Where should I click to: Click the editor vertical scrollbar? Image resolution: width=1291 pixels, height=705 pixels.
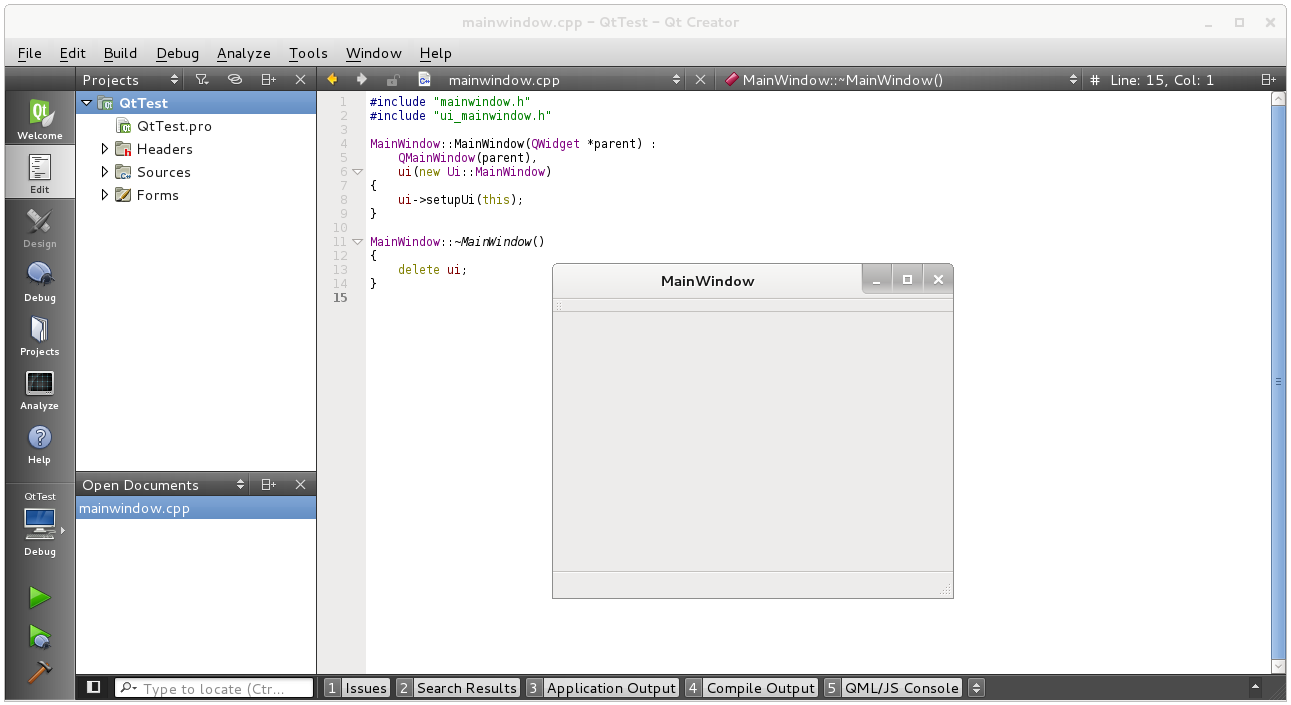click(1278, 380)
